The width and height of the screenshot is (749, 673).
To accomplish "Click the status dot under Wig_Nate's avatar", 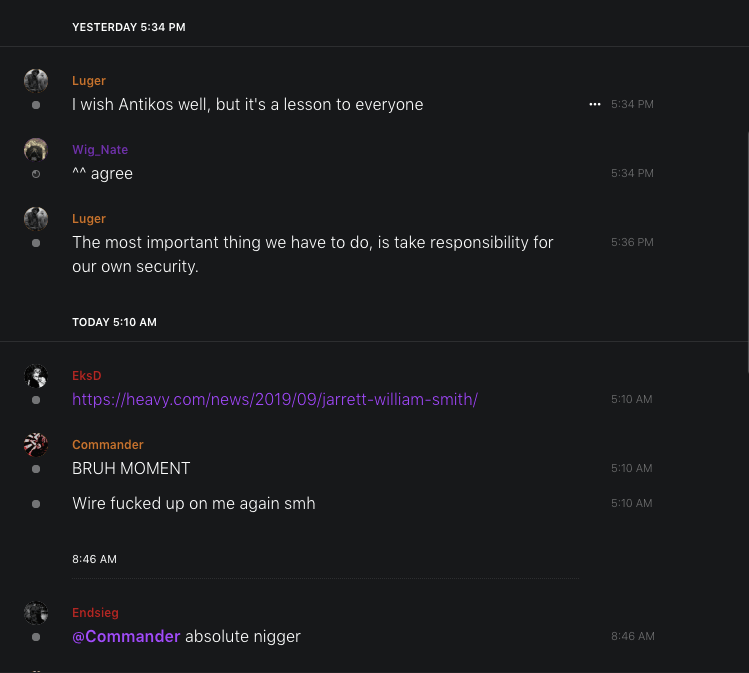I will coord(36,174).
